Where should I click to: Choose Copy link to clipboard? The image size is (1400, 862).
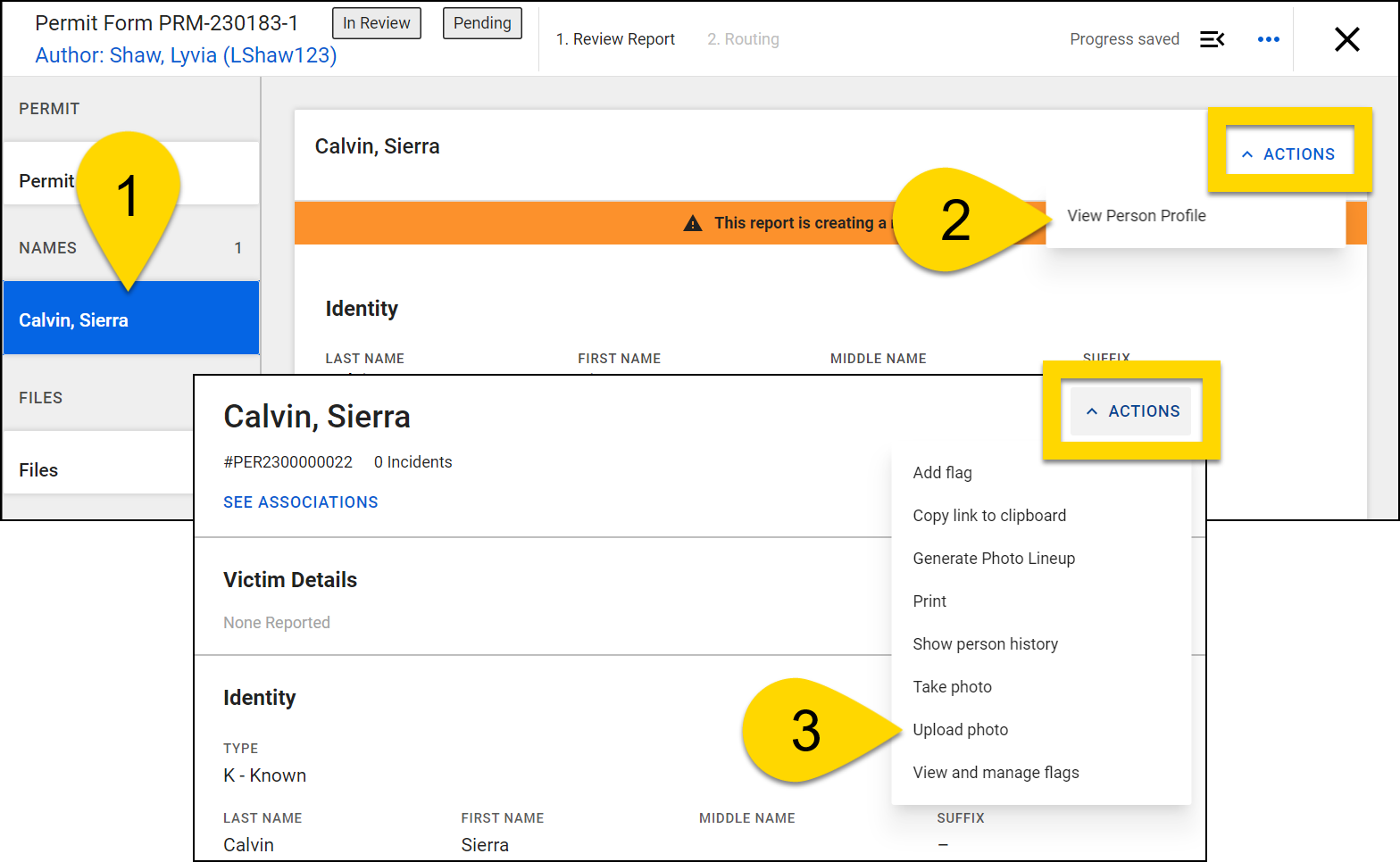click(x=988, y=516)
